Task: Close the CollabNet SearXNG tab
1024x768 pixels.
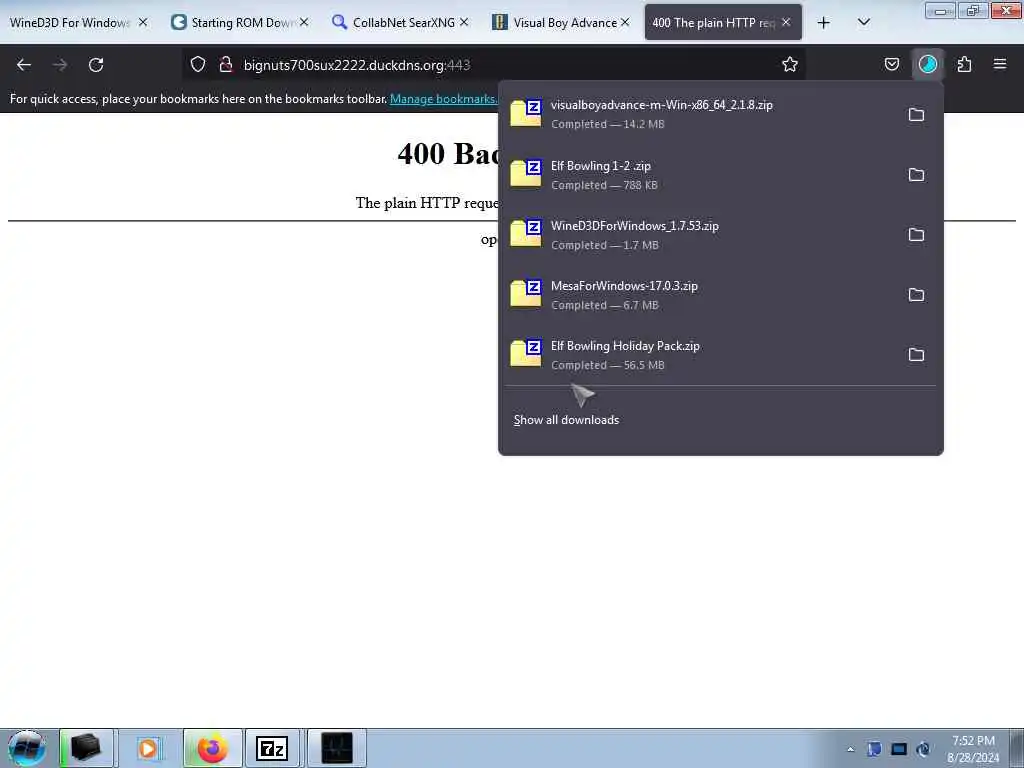Action: point(464,22)
